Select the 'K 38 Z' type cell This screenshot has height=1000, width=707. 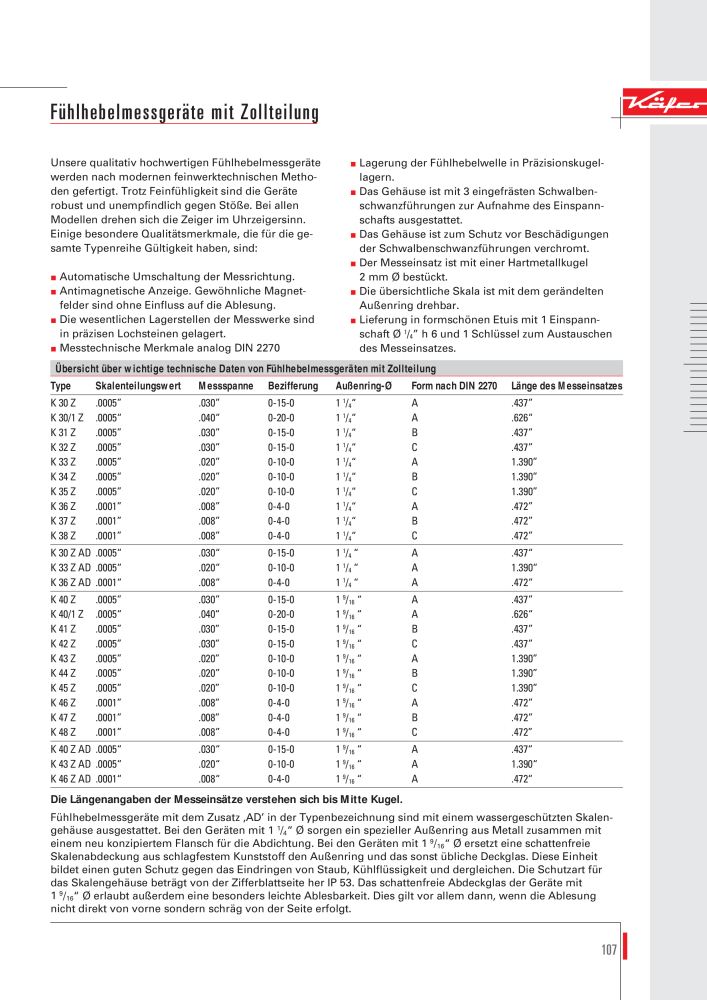coord(63,536)
